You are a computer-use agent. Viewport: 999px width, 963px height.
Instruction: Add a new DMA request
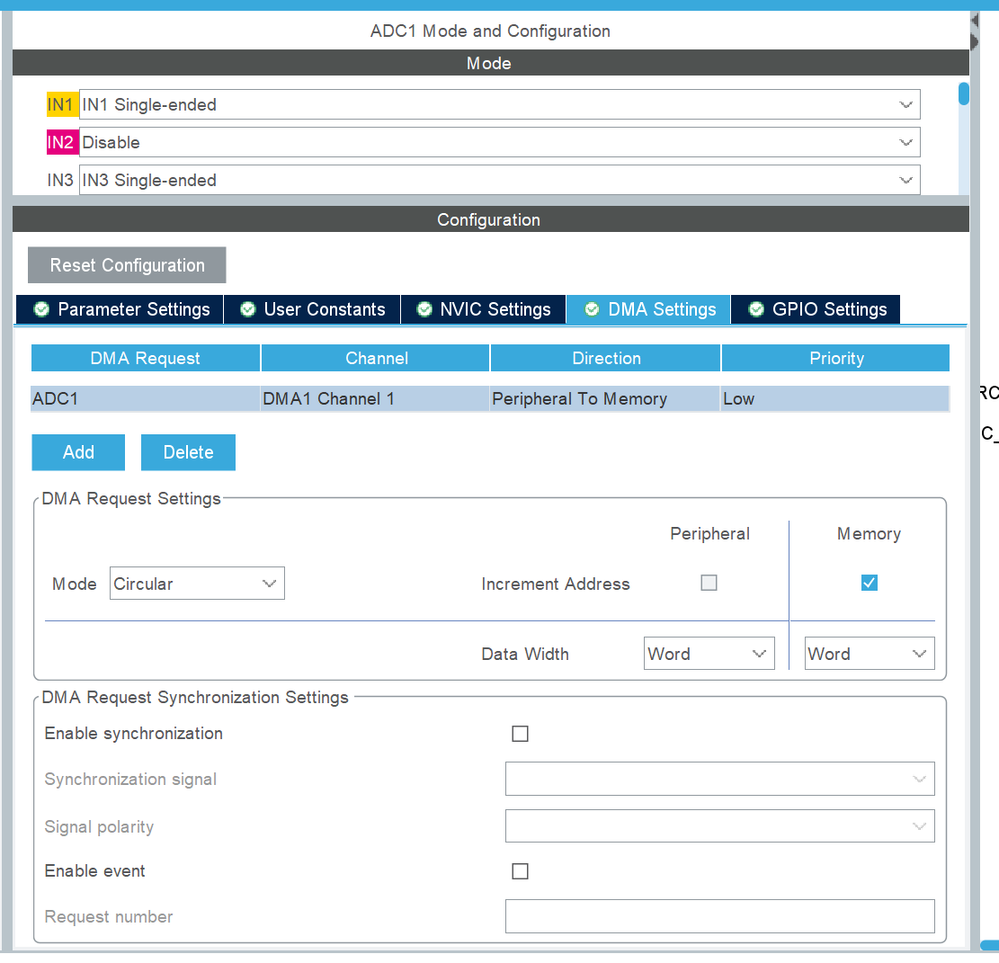pyautogui.click(x=78, y=453)
